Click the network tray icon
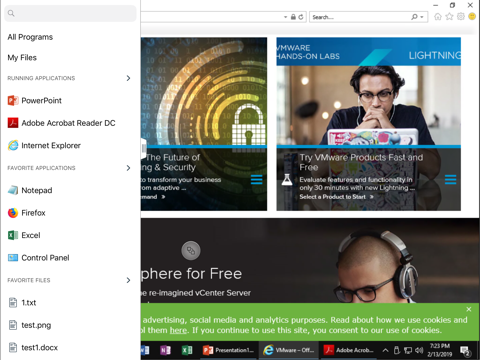480x360 pixels. 408,350
